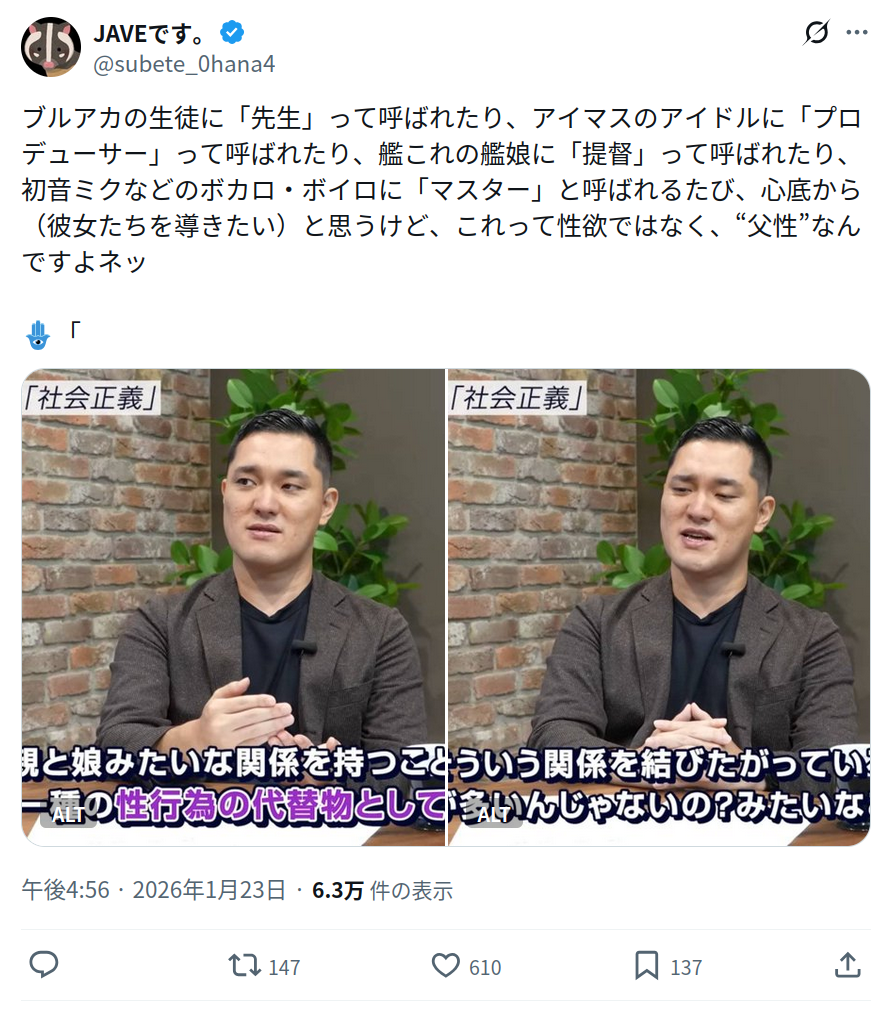
Task: Open the JAVE profile avatar picture
Action: point(51,47)
